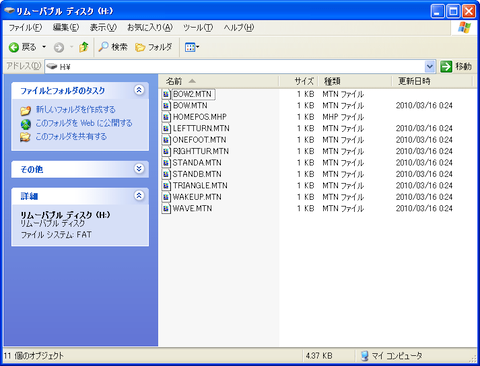Collapse the Details (詳細) panel
This screenshot has width=480, height=366.
[139, 196]
